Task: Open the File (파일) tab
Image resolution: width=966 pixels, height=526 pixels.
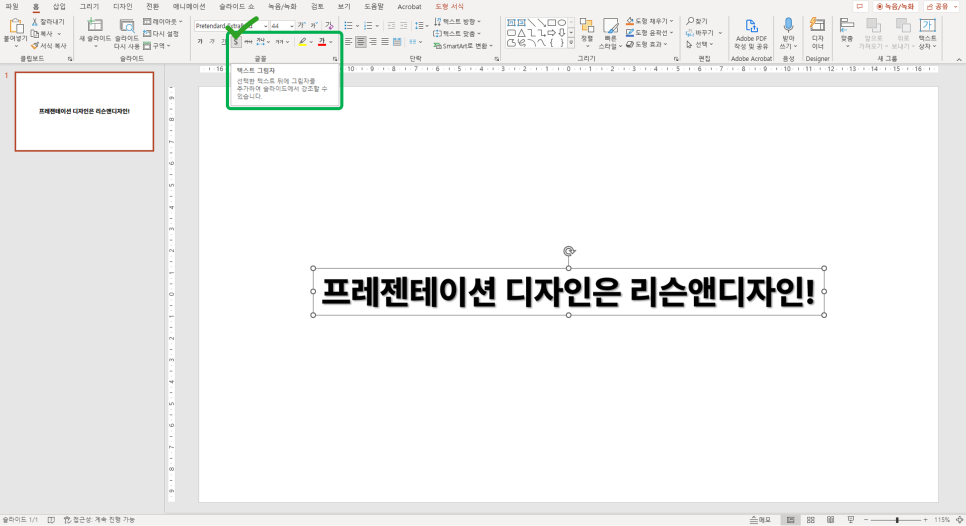Action: coord(12,7)
